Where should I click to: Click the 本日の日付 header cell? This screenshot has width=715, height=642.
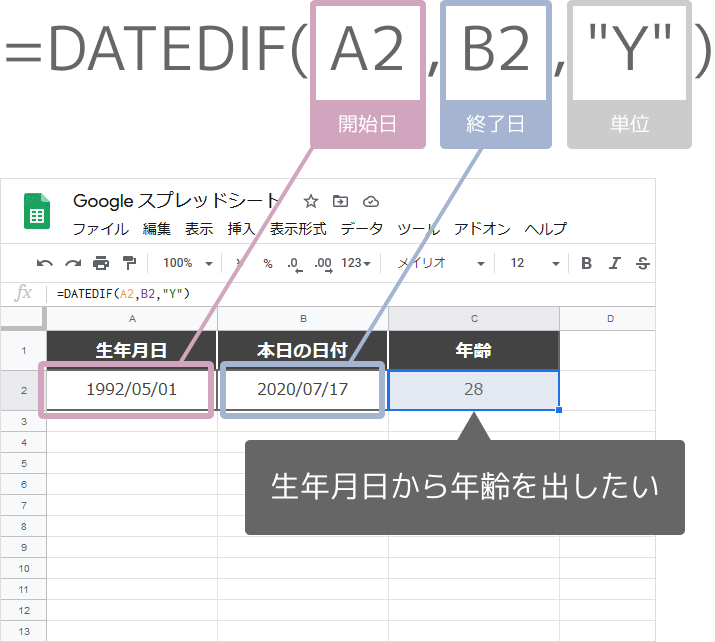point(303,351)
